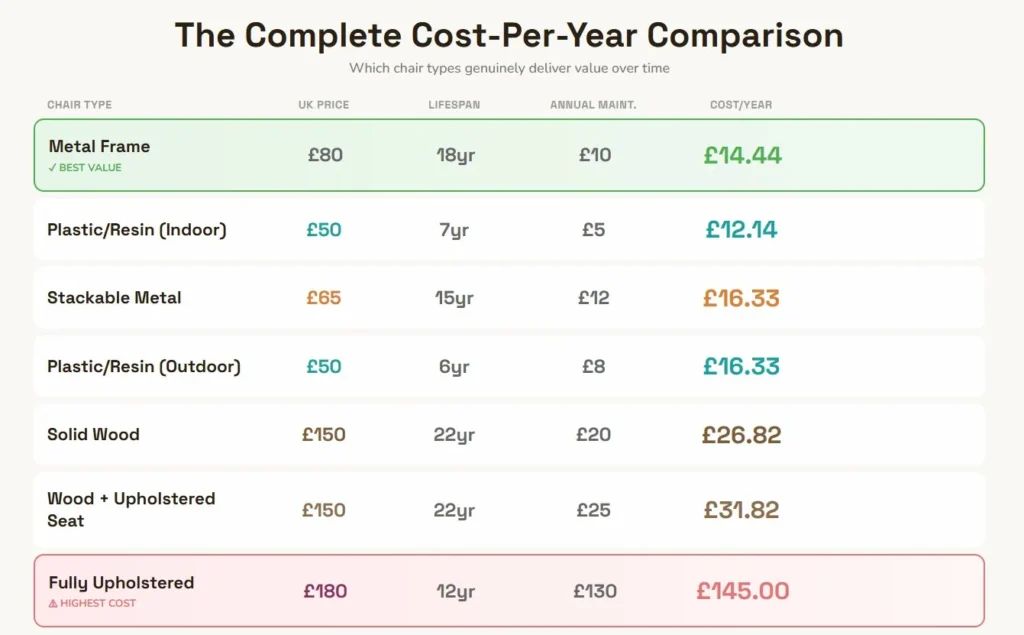Image resolution: width=1024 pixels, height=635 pixels.
Task: Click the Annual Maint. column header
Action: pos(593,105)
